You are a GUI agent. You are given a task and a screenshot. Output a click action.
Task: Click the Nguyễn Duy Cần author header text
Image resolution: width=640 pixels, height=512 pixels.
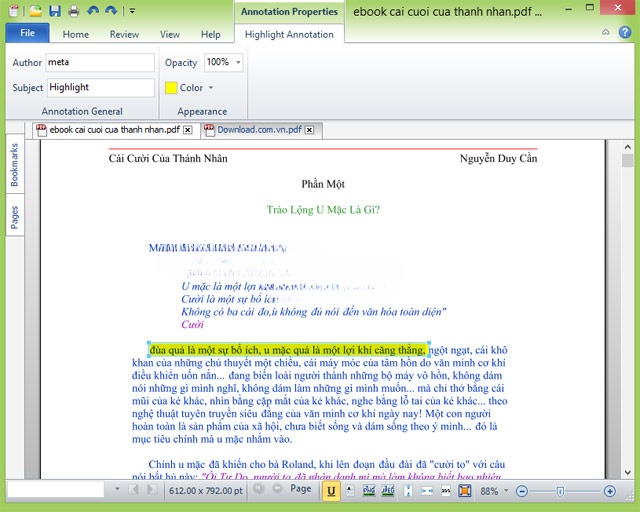498,158
